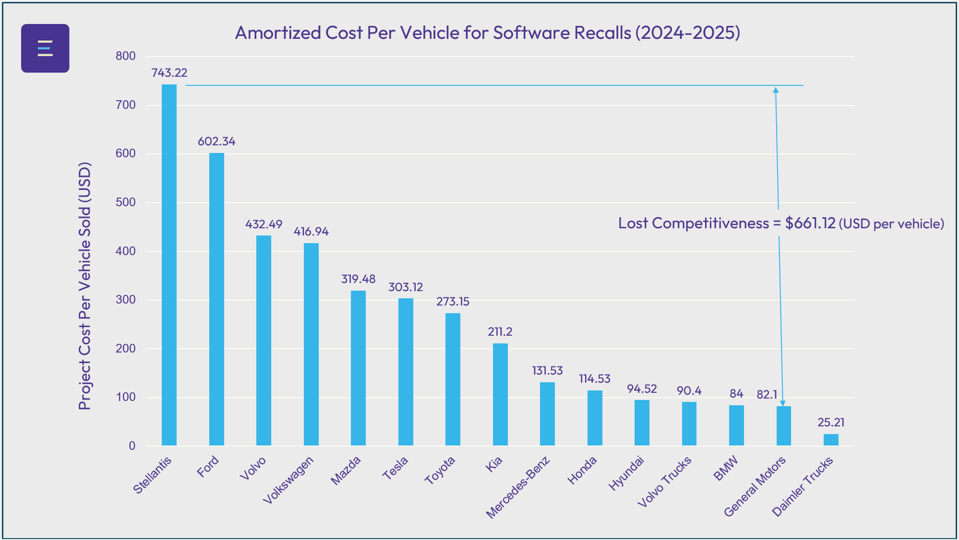The image size is (959, 540).
Task: Select the Tesla bar valued 303.12
Action: coord(405,372)
